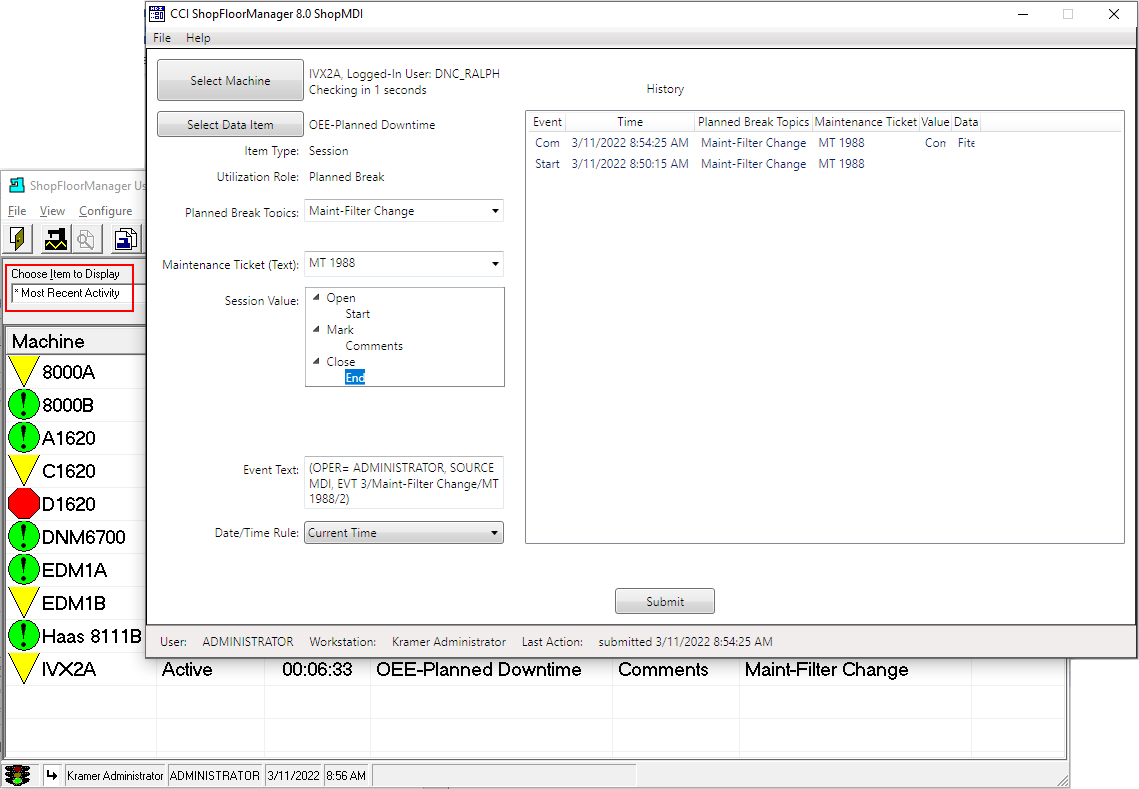The width and height of the screenshot is (1139, 789).
Task: Open the Planned Break Topics dropdown
Action: [495, 211]
